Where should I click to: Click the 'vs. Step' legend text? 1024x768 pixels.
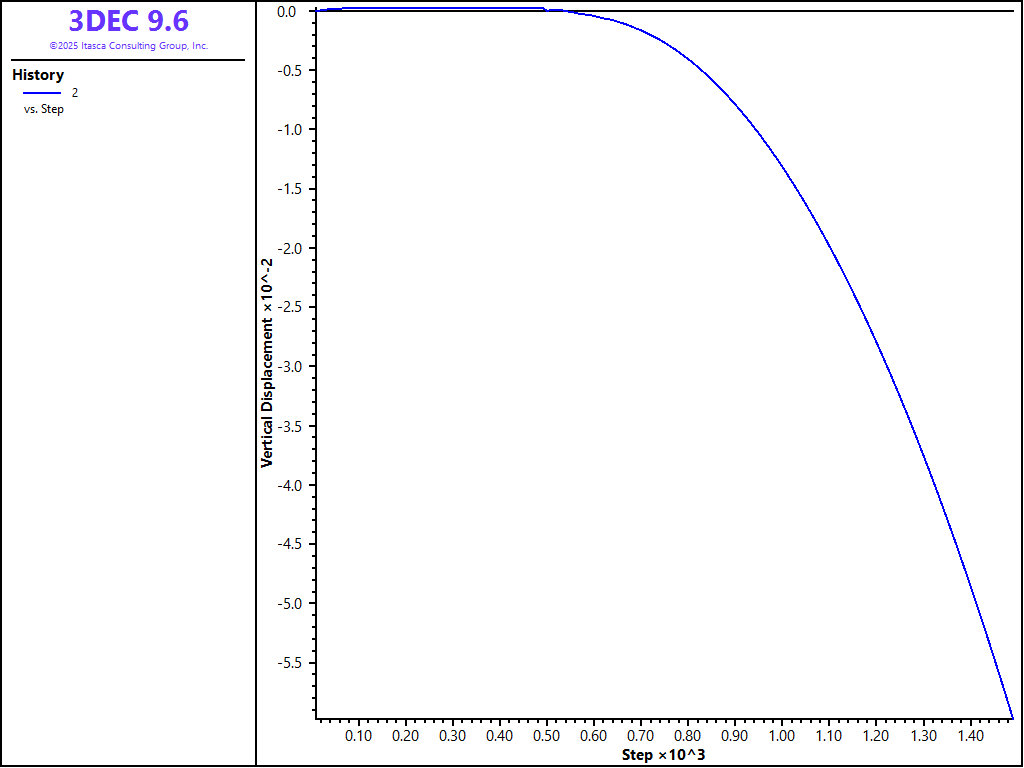(x=44, y=109)
